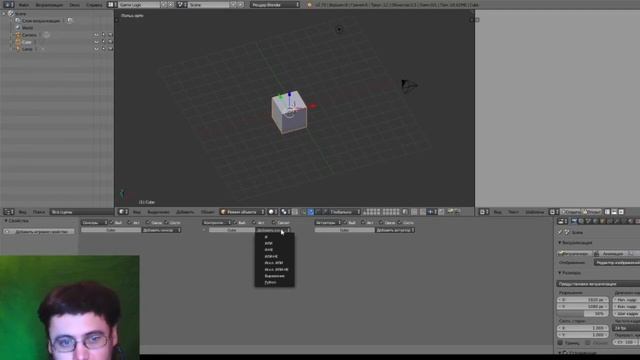
Task: Open the 'Файл' menu
Action: 24,4
